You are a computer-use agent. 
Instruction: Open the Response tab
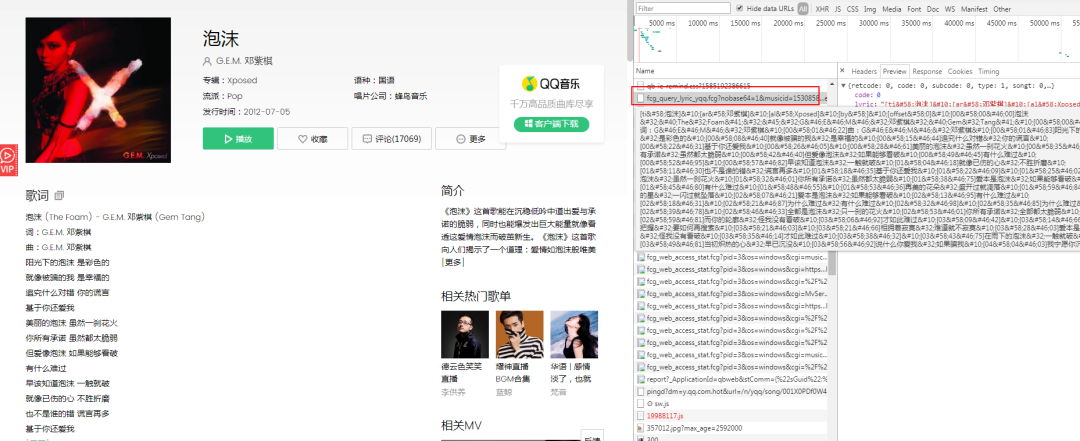(x=927, y=71)
